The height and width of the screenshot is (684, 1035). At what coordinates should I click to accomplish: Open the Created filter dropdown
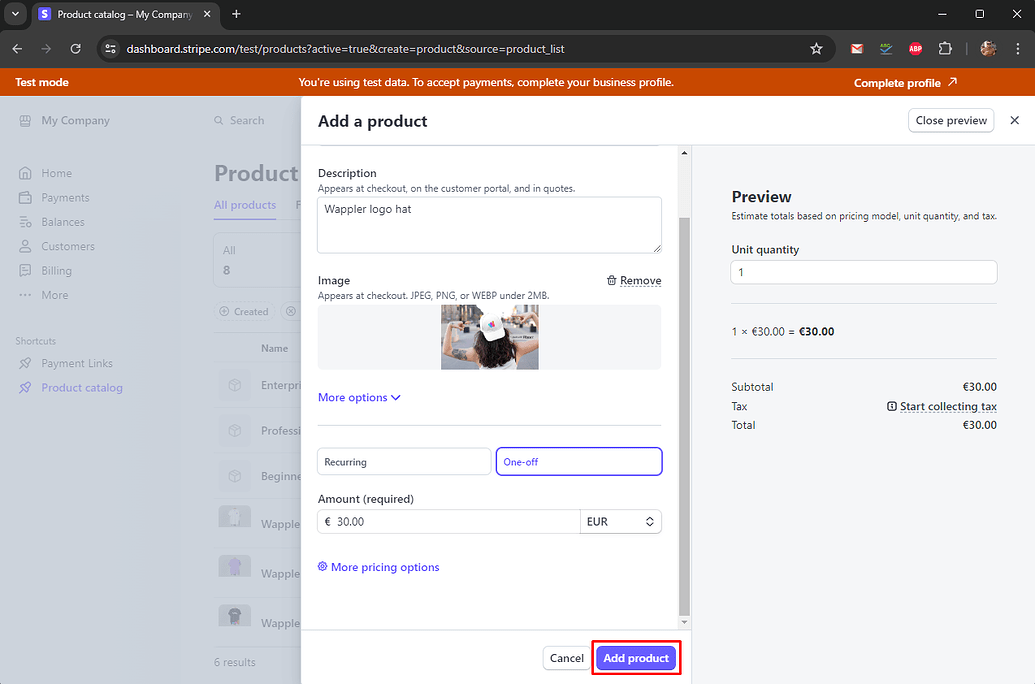[x=247, y=311]
